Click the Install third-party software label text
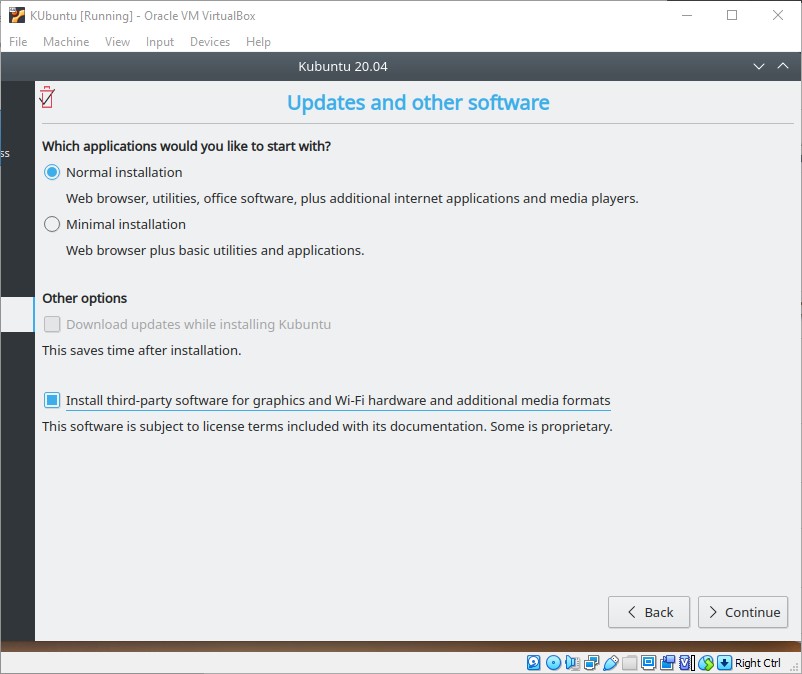This screenshot has height=674, width=802. (x=338, y=400)
